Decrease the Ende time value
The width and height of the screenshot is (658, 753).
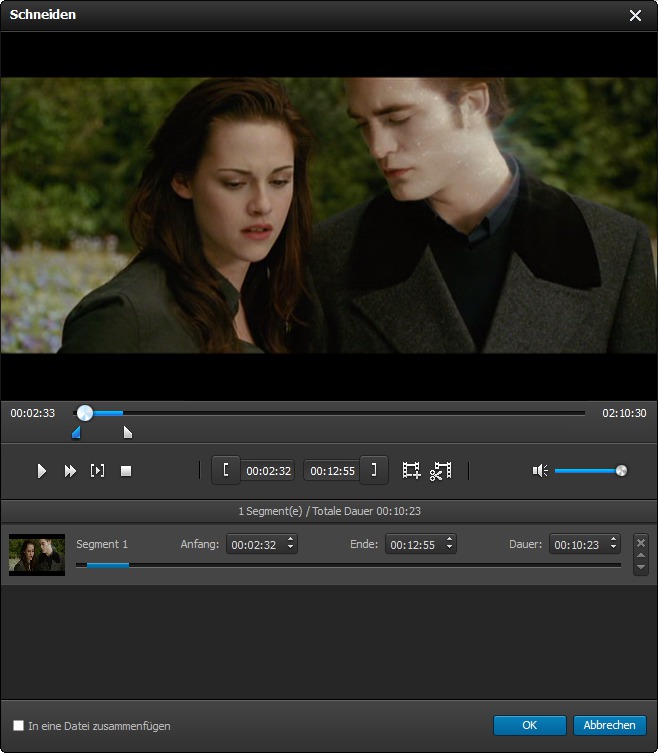(450, 548)
